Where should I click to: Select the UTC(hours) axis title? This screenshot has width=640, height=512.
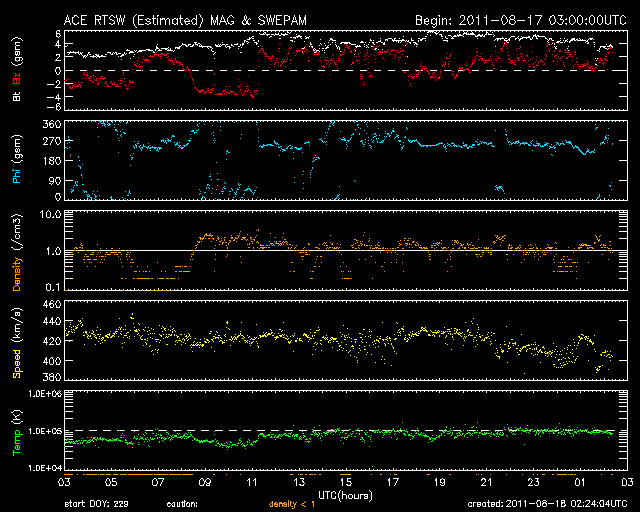click(x=346, y=496)
